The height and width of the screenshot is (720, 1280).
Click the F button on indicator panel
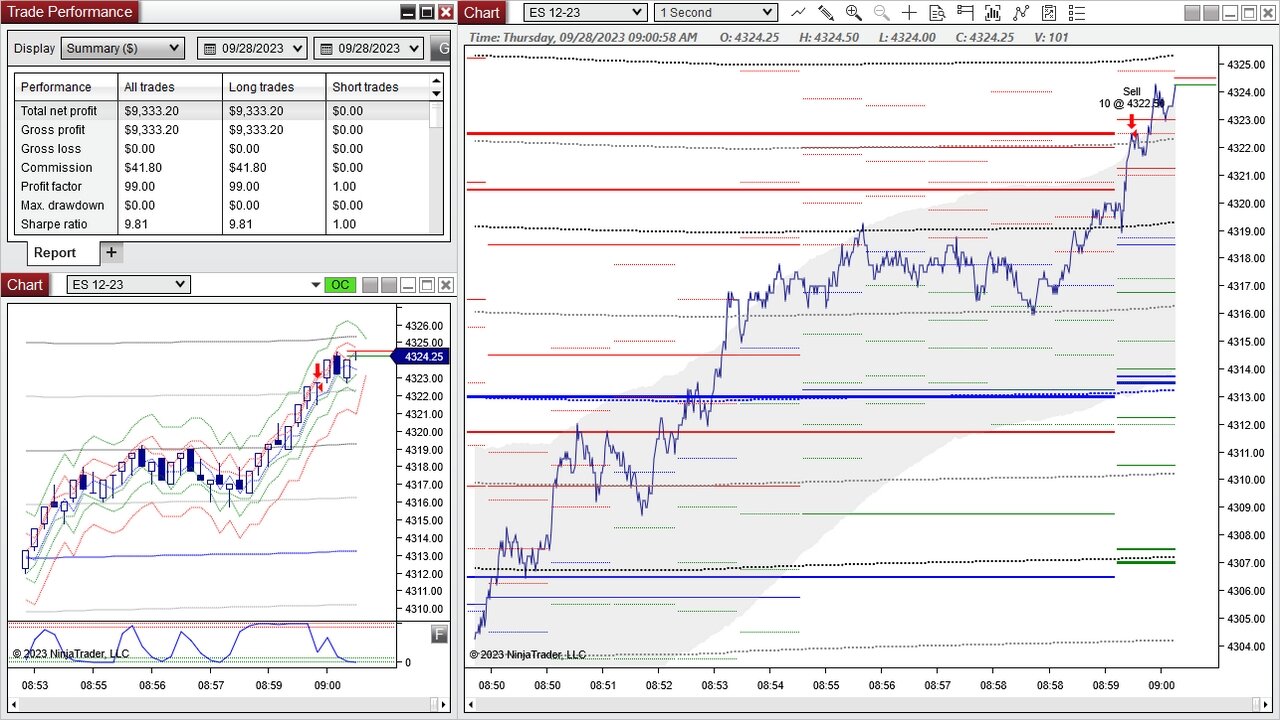click(439, 634)
